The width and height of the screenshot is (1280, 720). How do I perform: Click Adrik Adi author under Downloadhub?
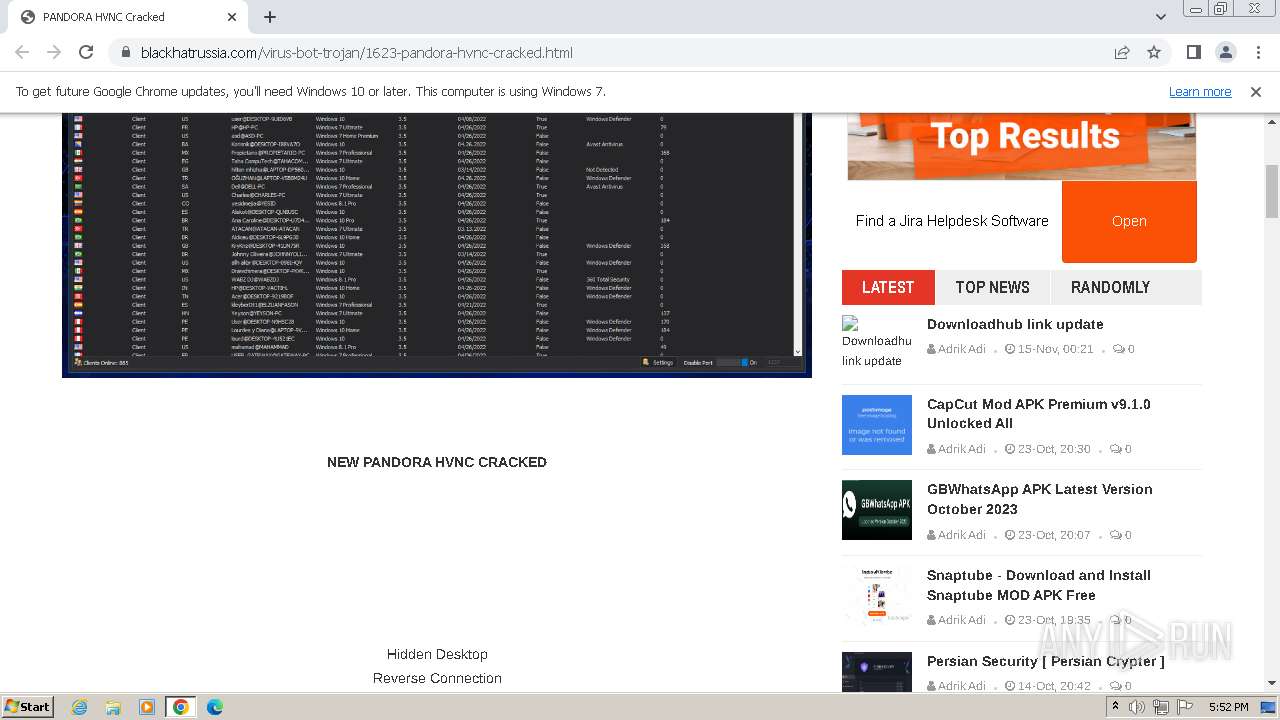[961, 349]
